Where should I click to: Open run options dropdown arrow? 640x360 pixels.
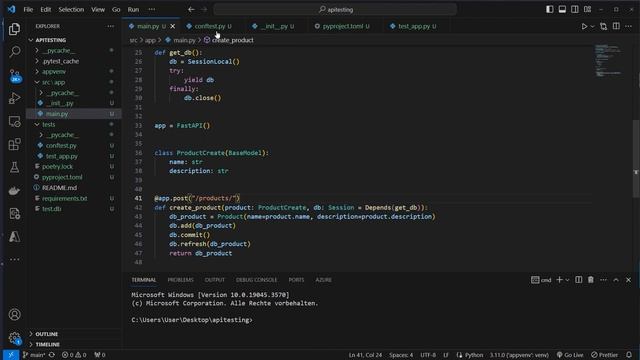593,26
